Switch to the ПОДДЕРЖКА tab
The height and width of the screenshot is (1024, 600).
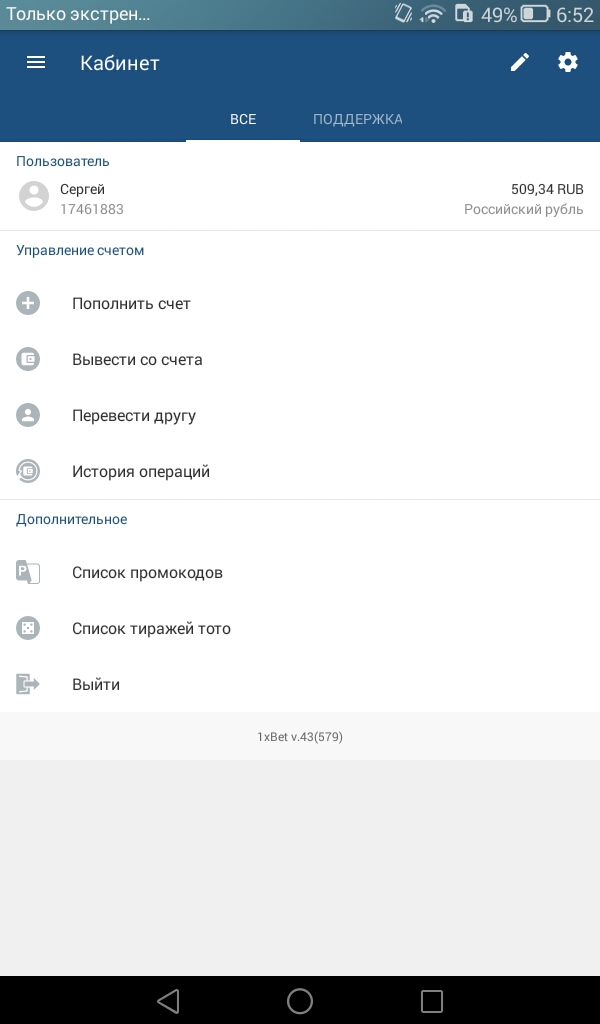coord(358,119)
